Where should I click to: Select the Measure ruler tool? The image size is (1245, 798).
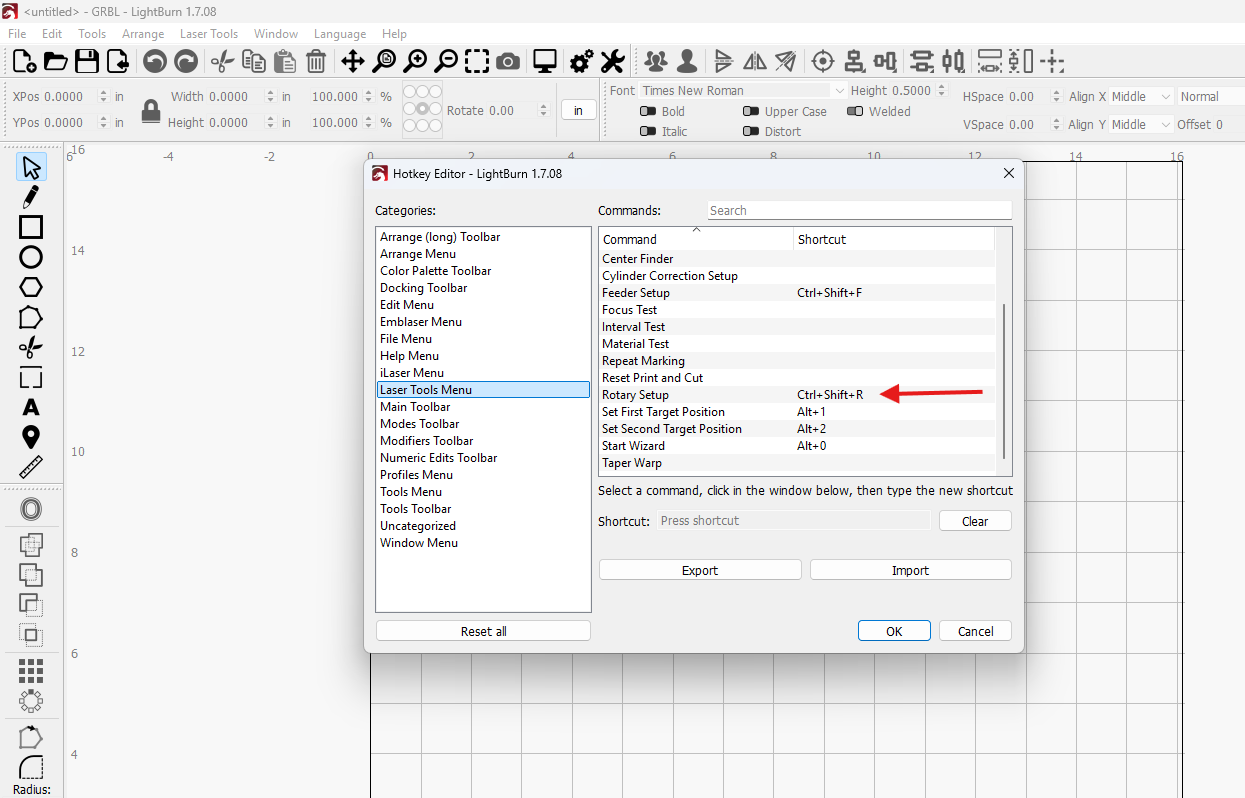(30, 467)
